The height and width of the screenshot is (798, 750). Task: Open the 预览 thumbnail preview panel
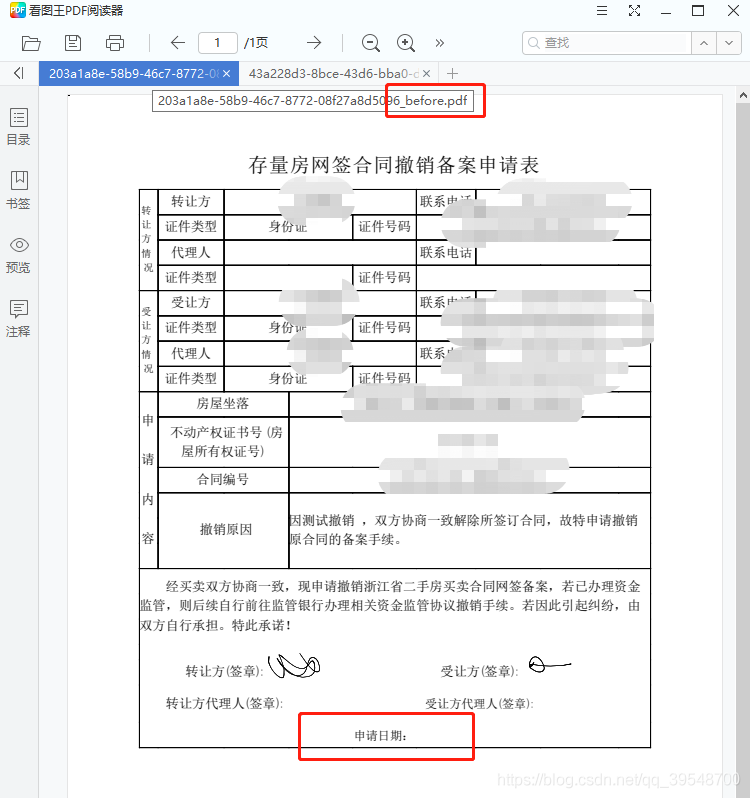pyautogui.click(x=18, y=254)
